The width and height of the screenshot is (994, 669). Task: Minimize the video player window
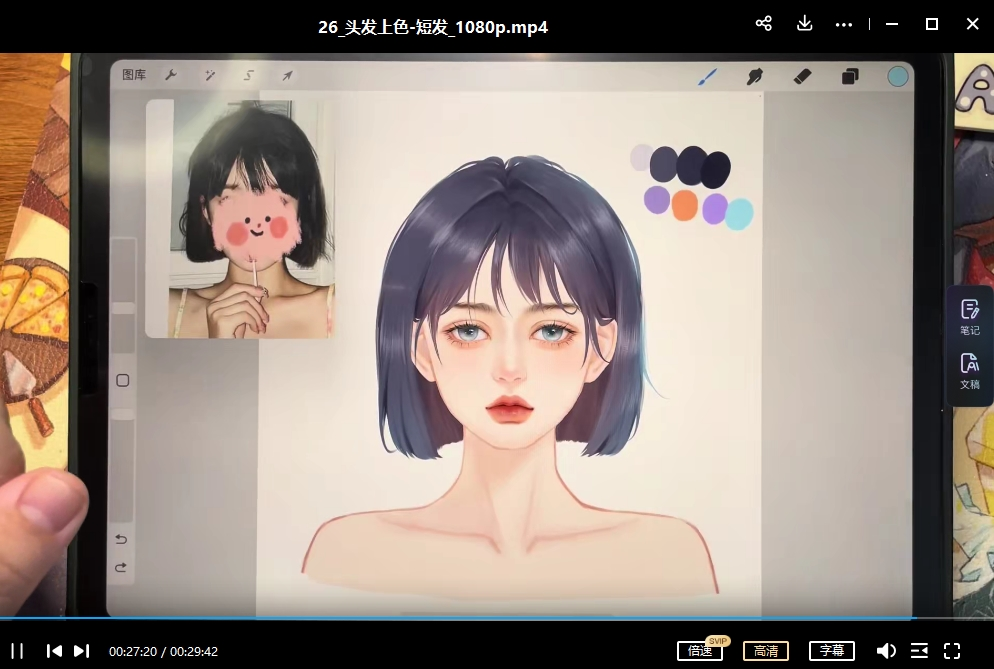tap(892, 24)
